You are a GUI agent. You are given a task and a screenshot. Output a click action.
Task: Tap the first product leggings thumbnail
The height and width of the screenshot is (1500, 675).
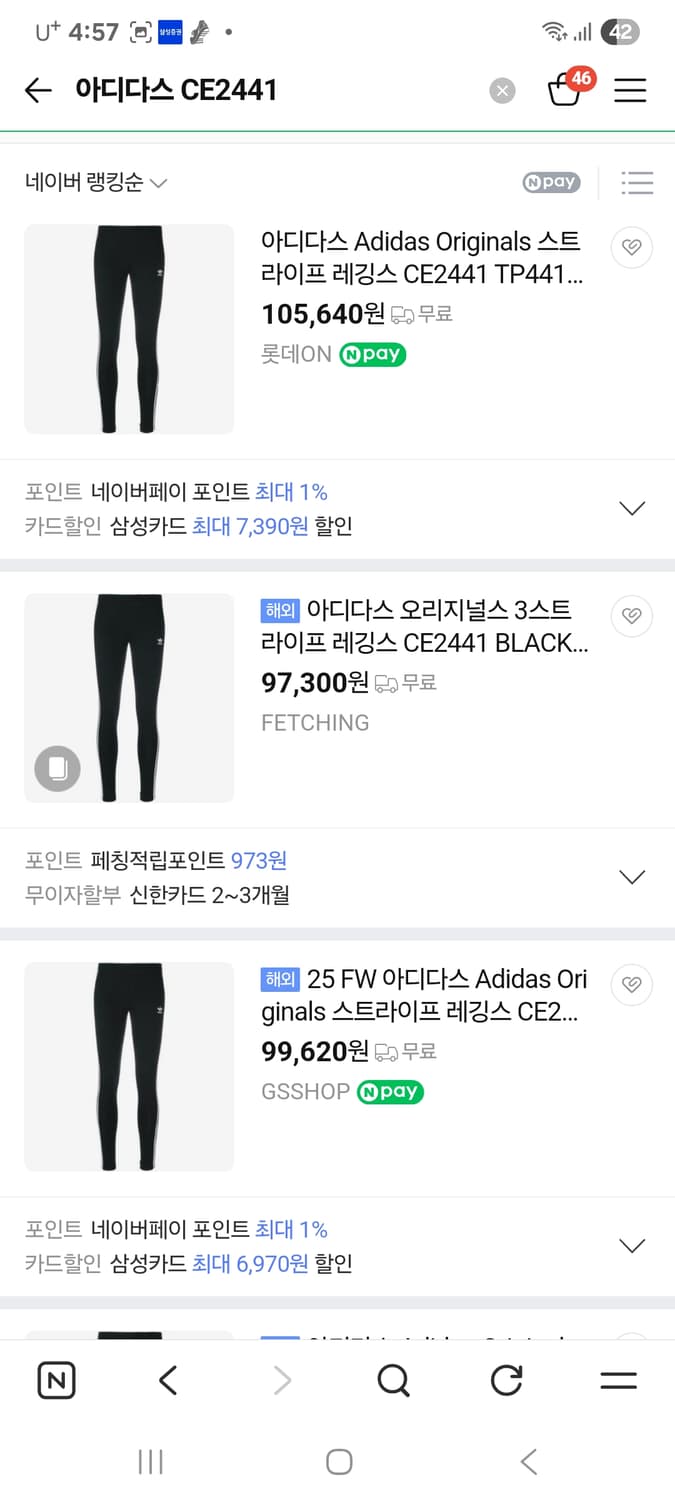(128, 330)
